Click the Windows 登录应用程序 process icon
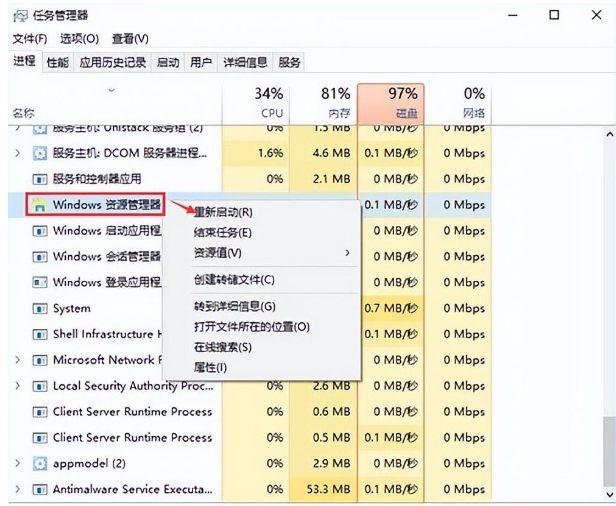The width and height of the screenshot is (616, 506). [40, 282]
